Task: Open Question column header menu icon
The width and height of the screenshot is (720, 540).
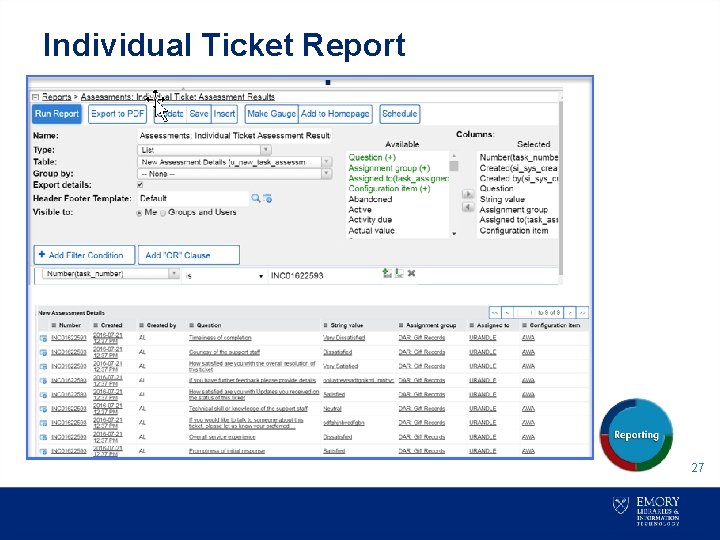Action: coord(191,326)
